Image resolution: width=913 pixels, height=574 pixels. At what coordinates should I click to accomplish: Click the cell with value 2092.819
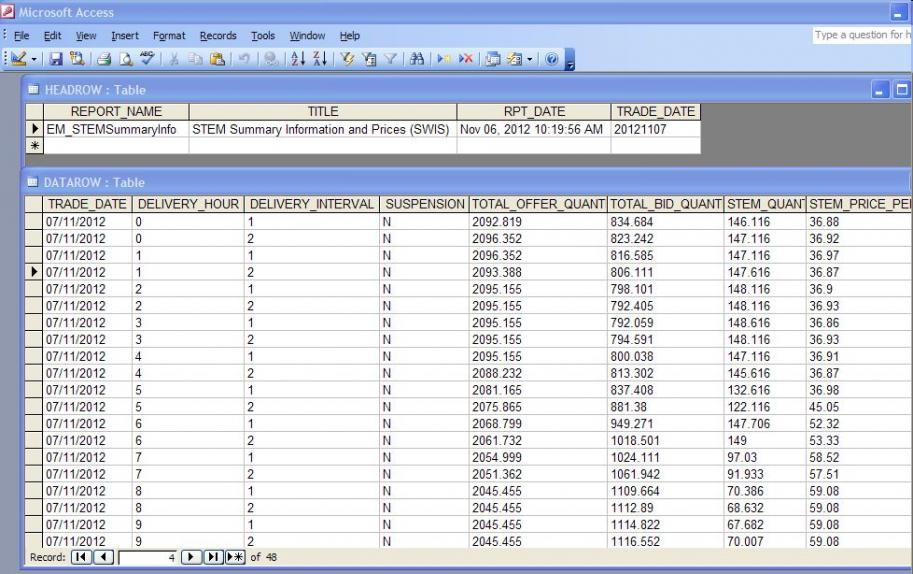click(x=538, y=222)
